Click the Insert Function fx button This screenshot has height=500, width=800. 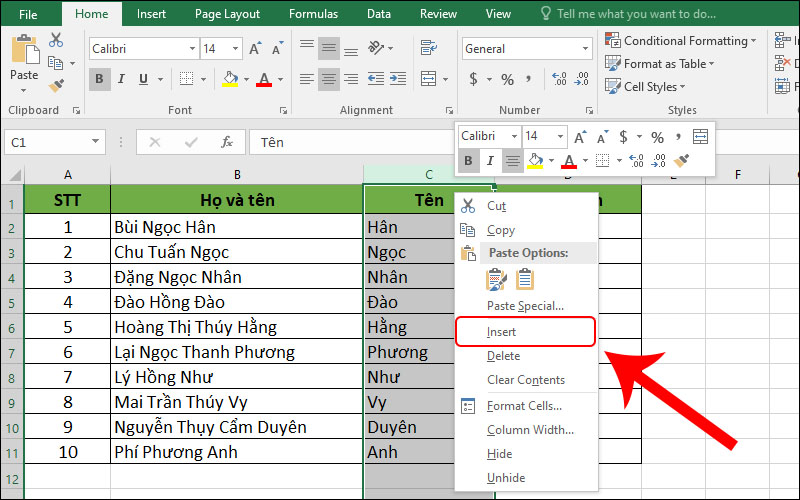227,142
